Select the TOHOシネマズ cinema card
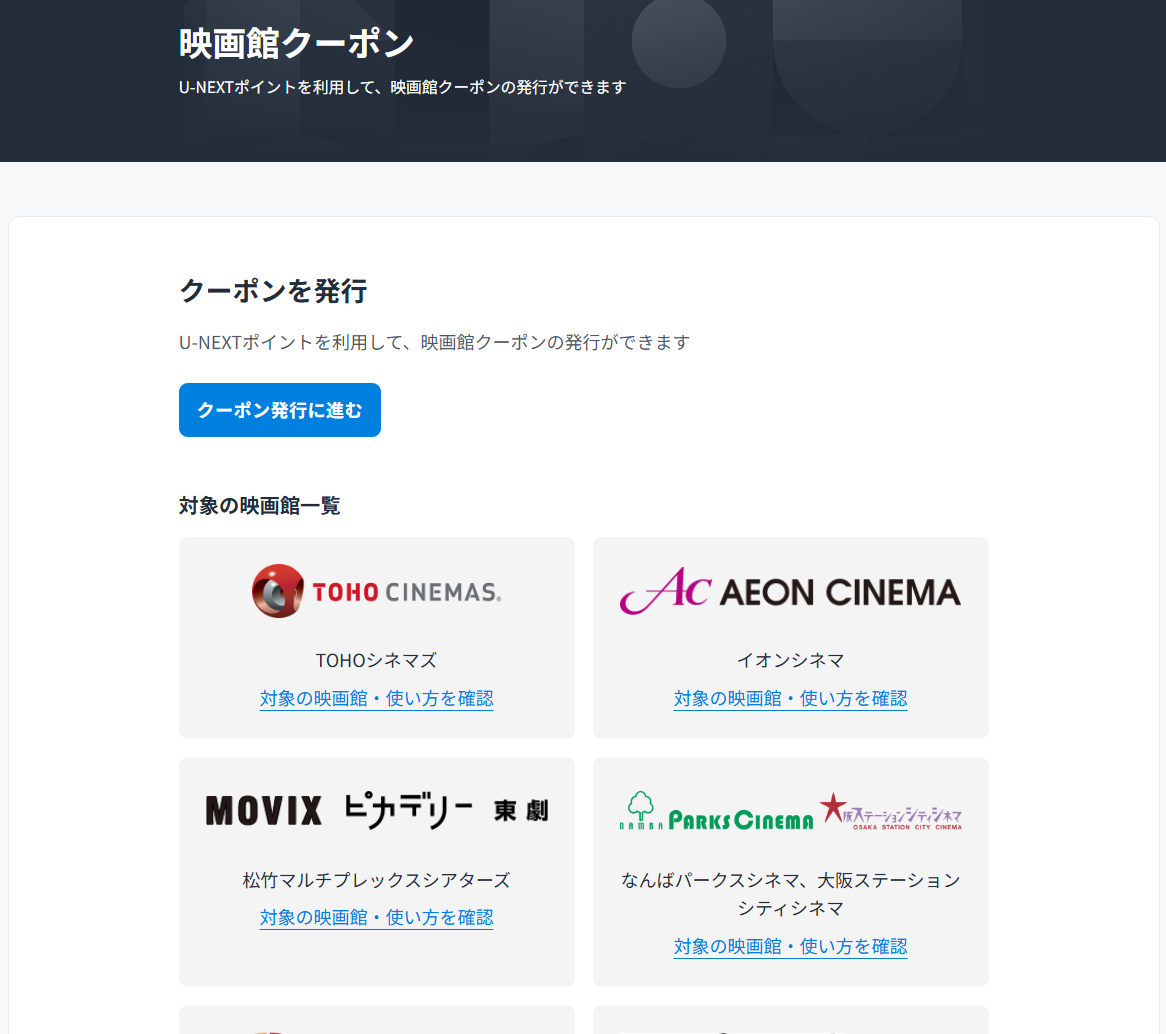This screenshot has height=1034, width=1166. tap(376, 638)
